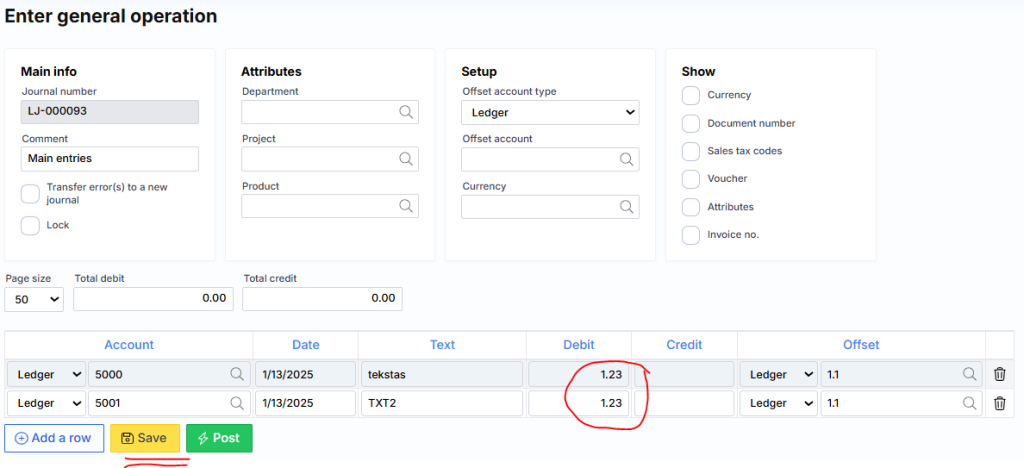The image size is (1024, 468).
Task: Open the Offset account type dropdown
Action: pos(550,113)
